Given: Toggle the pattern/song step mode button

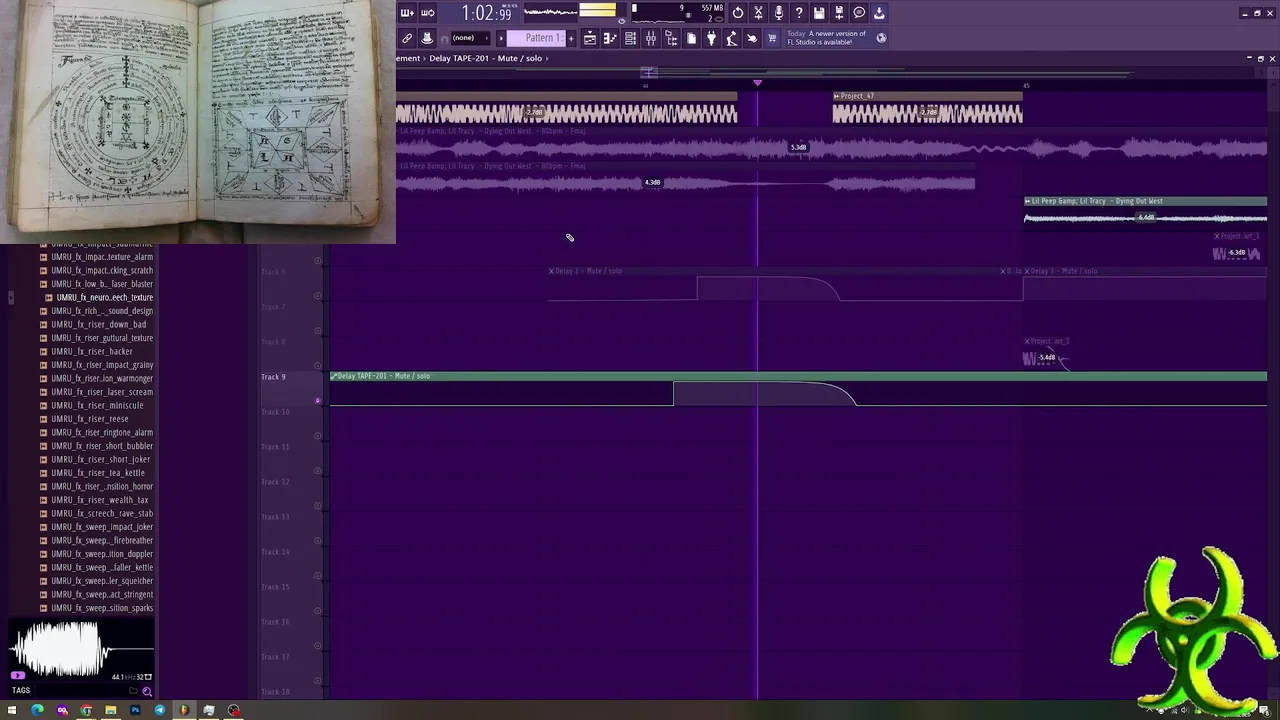Looking at the screenshot, I should 407,13.
